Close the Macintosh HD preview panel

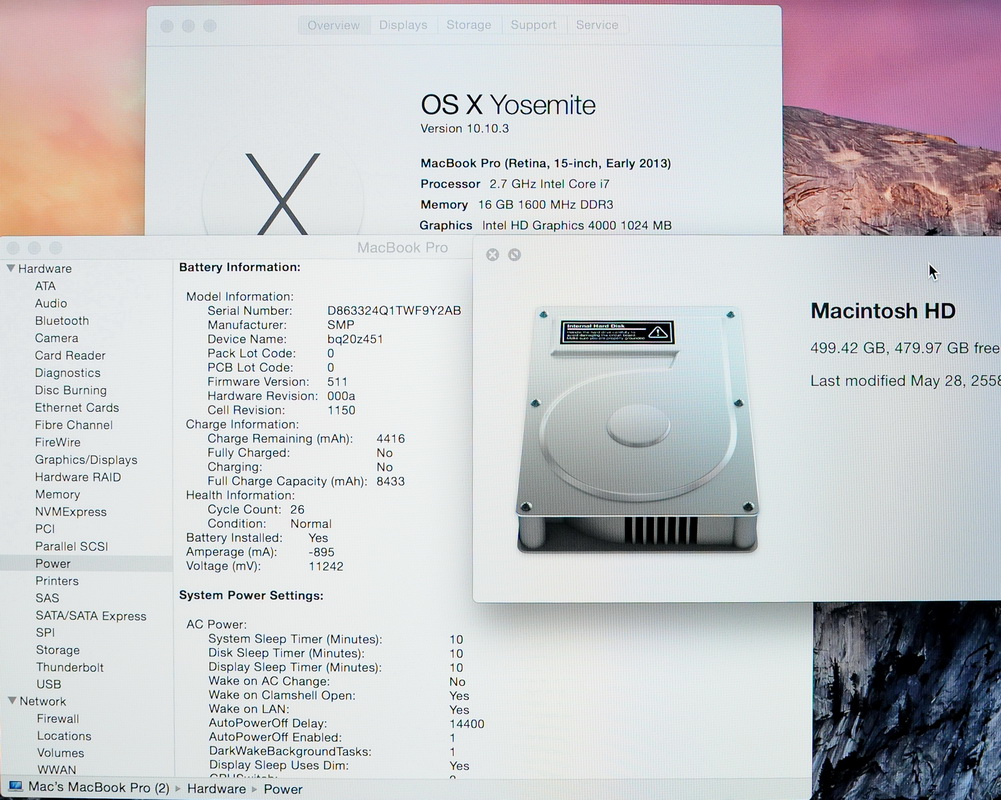tap(492, 255)
